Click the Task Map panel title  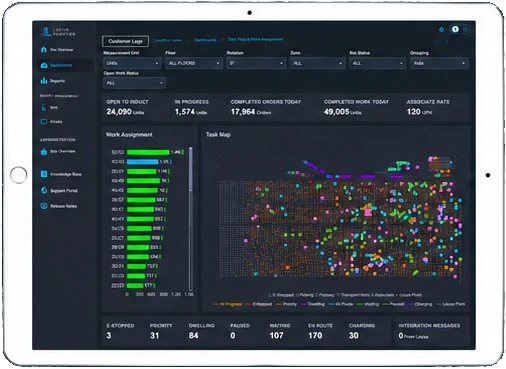pyautogui.click(x=218, y=134)
